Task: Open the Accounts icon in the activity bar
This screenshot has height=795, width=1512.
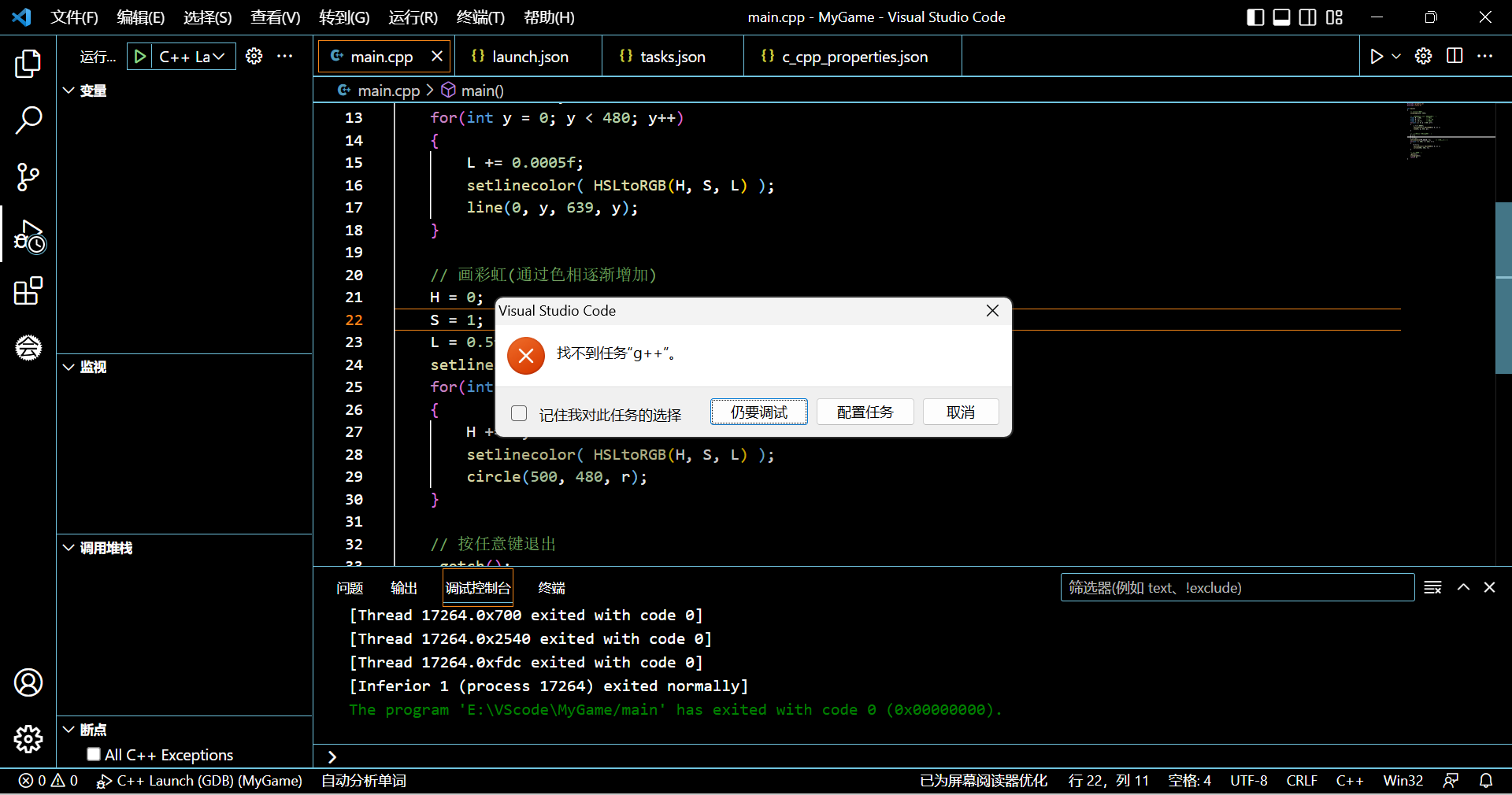Action: click(28, 682)
